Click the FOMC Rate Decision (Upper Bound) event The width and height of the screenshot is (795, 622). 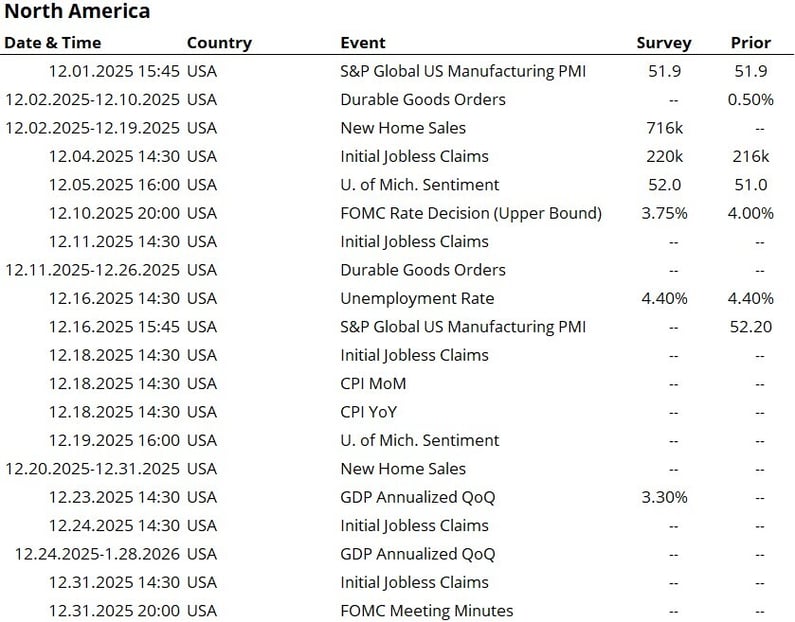(471, 213)
